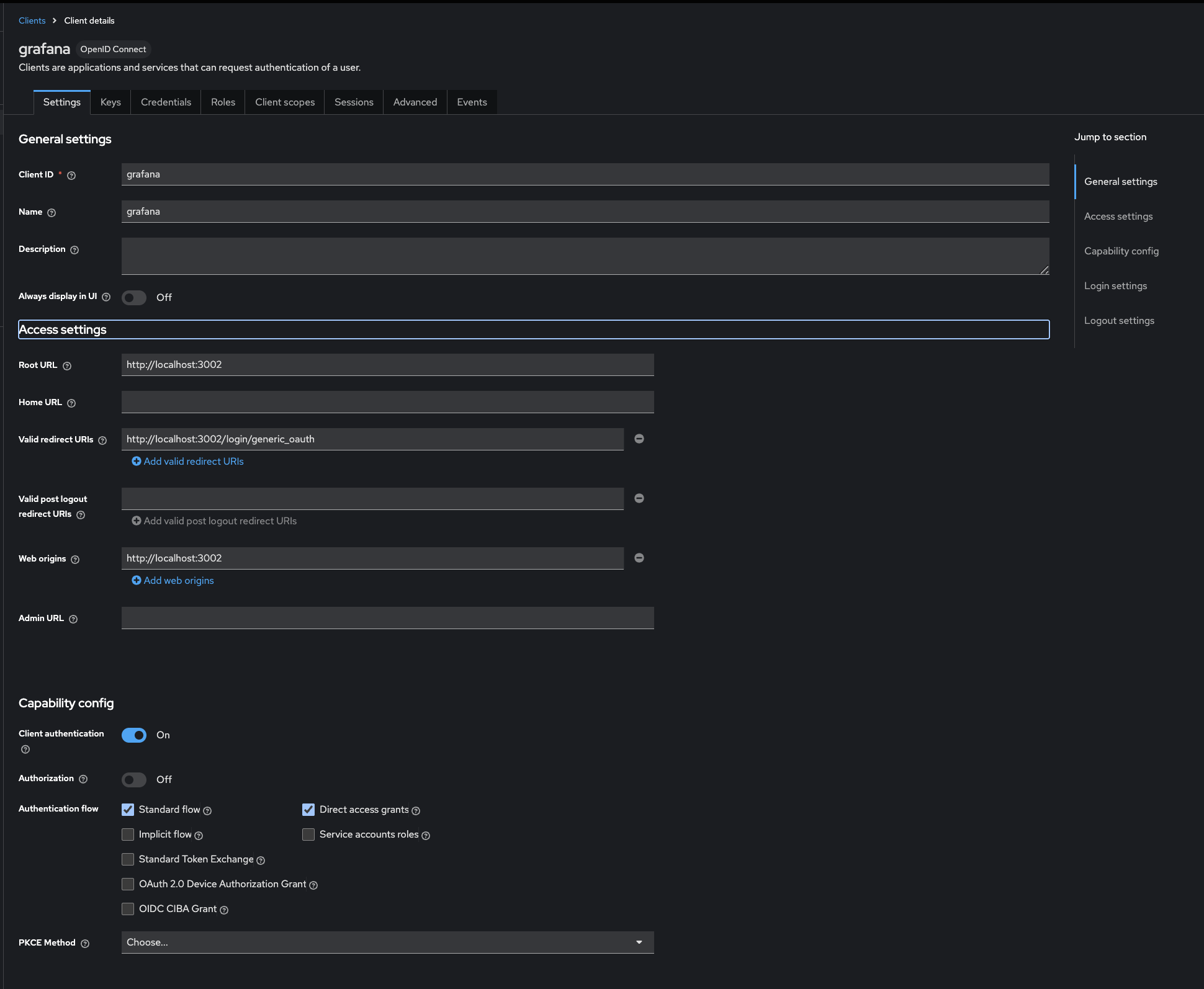This screenshot has height=989, width=1204.
Task: Remove the localhost redirect URI entry
Action: pyautogui.click(x=639, y=439)
